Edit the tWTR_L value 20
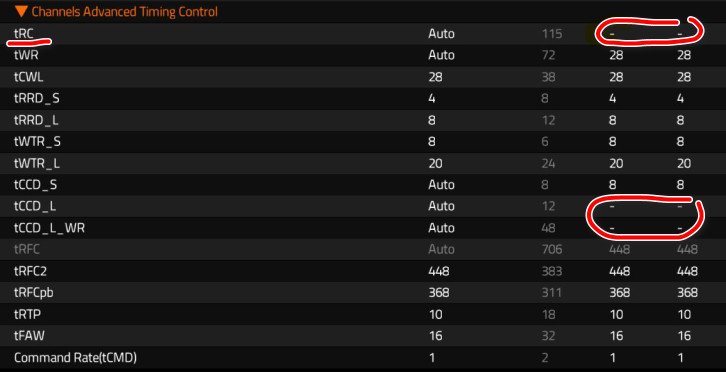Screen dimensions: 726x372 (x=435, y=164)
